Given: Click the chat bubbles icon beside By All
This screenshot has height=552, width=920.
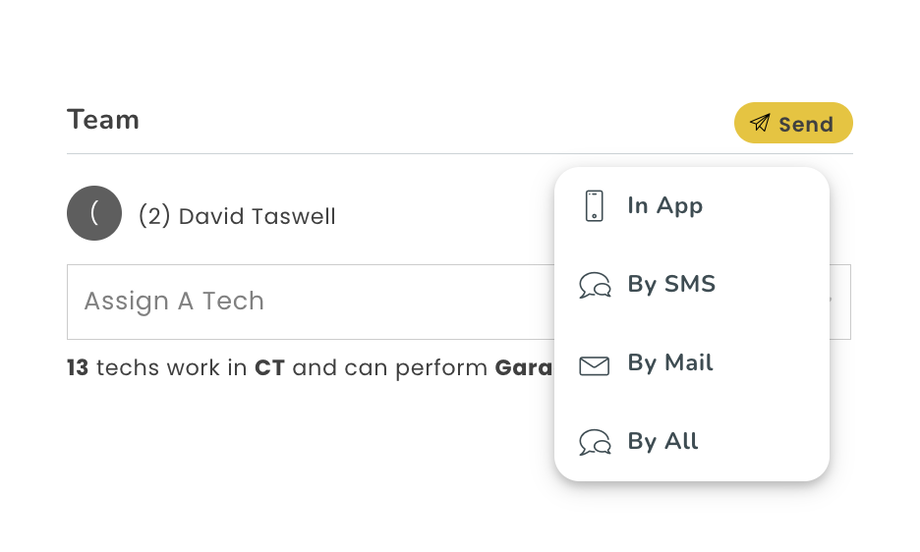Looking at the screenshot, I should pyautogui.click(x=594, y=442).
